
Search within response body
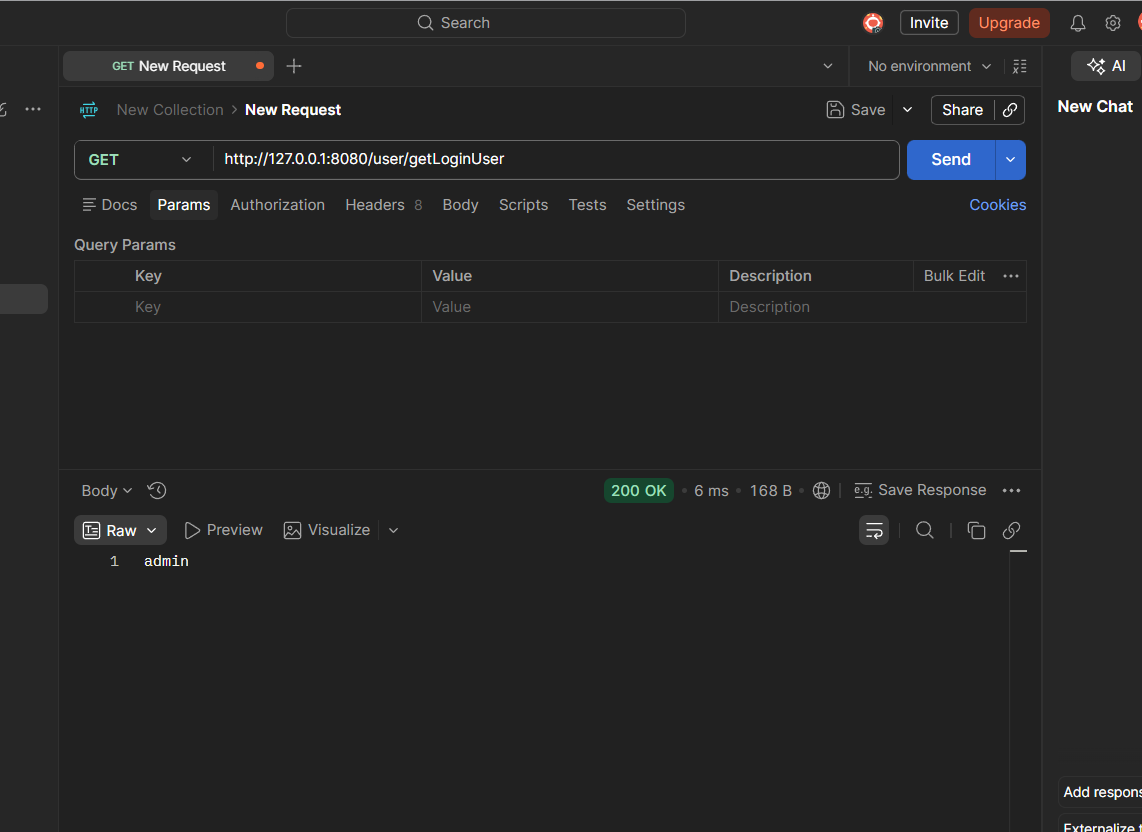pyautogui.click(x=924, y=530)
